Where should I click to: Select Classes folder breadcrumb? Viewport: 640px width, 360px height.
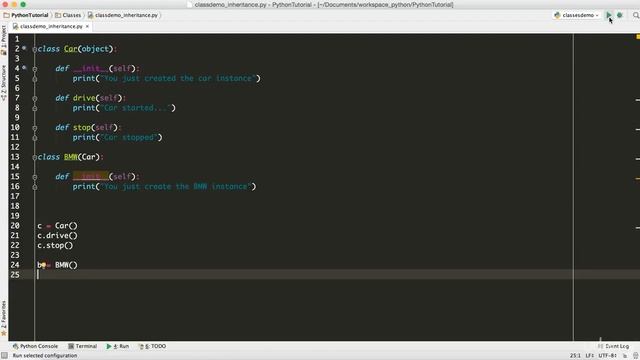click(68, 15)
